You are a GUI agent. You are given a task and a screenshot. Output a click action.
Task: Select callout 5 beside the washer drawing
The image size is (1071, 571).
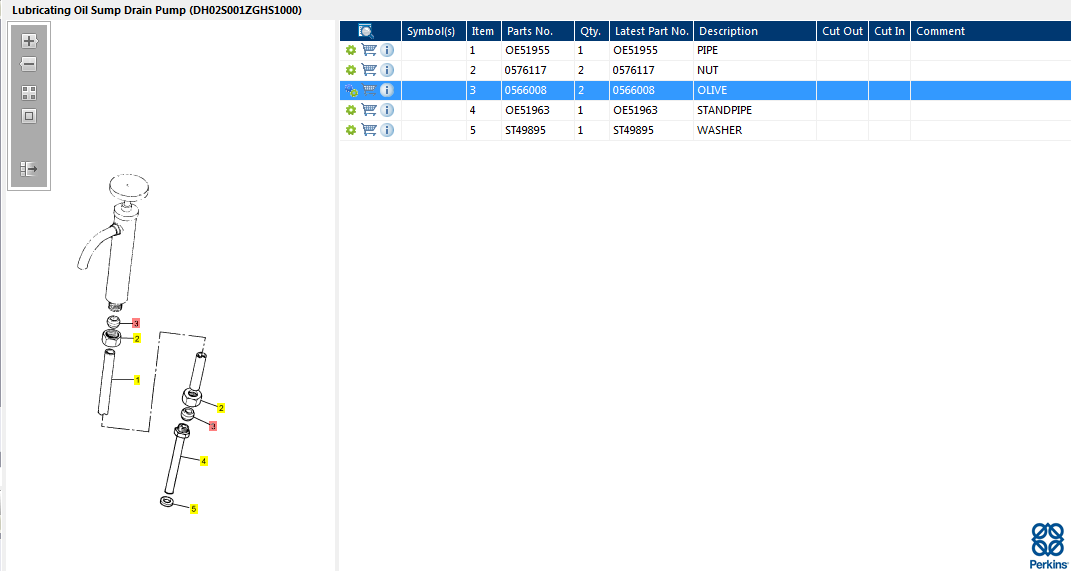coord(194,509)
